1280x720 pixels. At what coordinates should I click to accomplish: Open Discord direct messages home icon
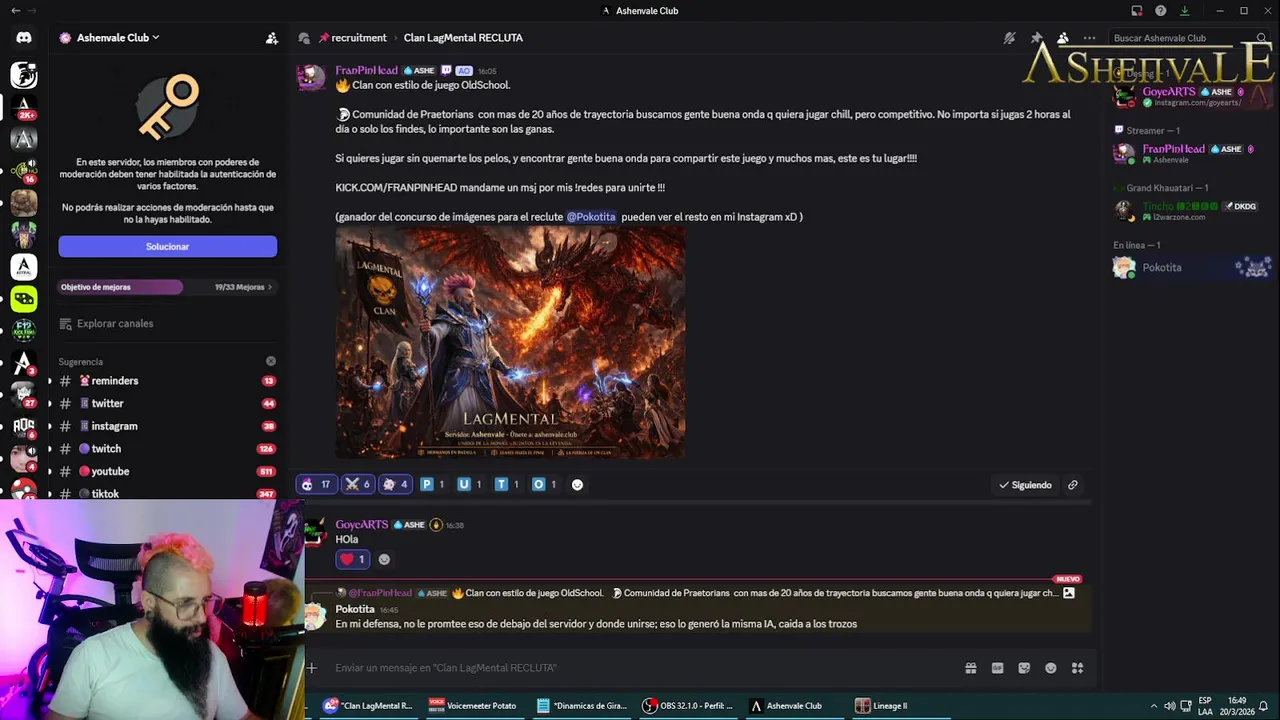[x=24, y=38]
